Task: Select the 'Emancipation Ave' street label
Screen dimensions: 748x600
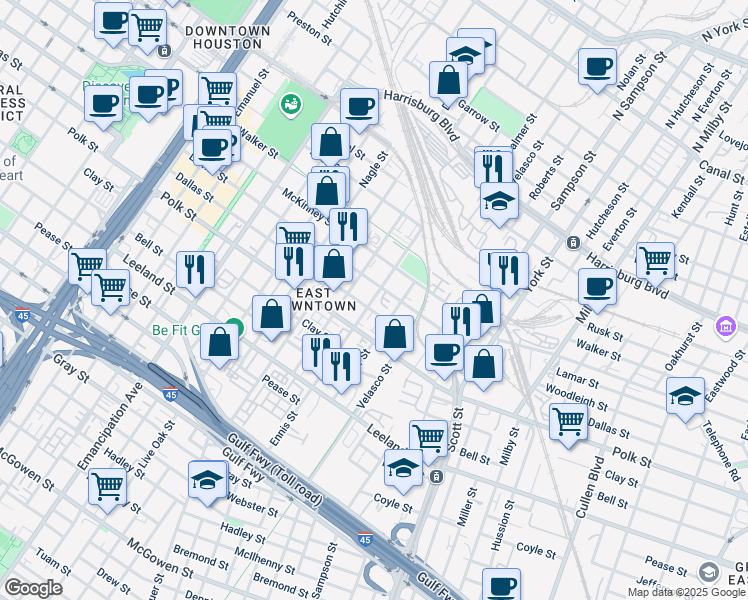Action: [110, 426]
